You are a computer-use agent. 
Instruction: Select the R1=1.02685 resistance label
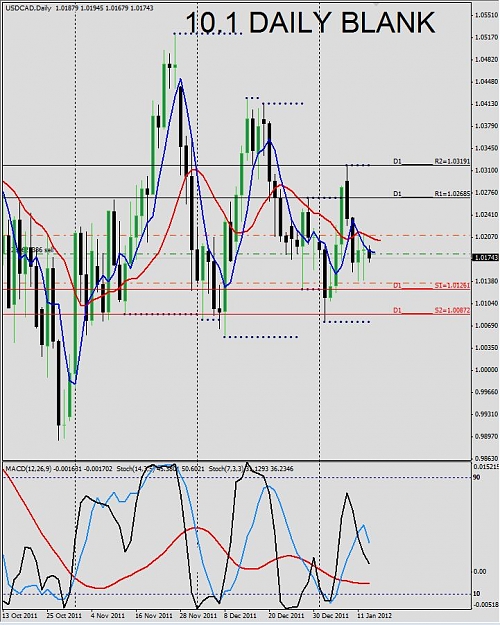(x=452, y=194)
